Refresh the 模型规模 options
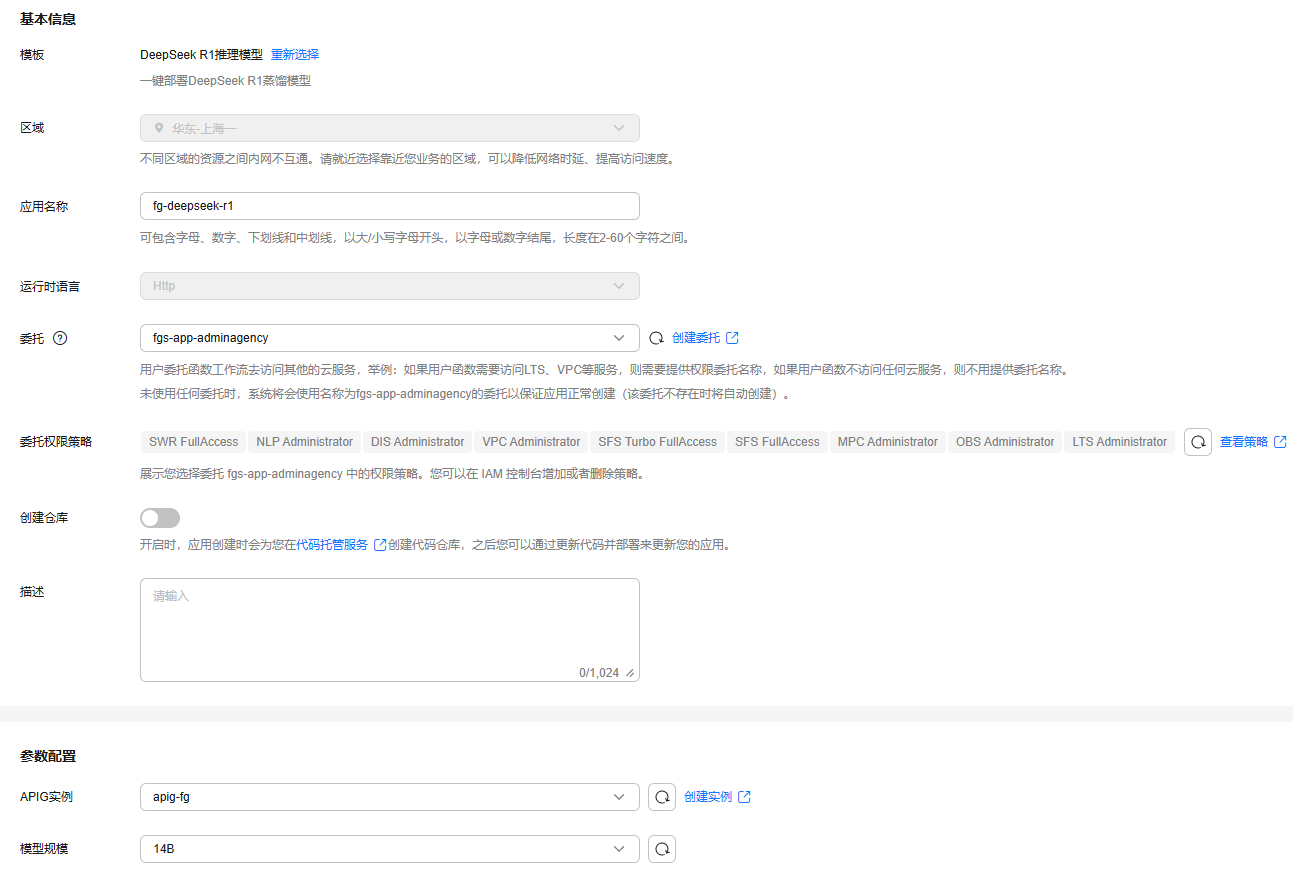This screenshot has height=878, width=1293. point(662,849)
